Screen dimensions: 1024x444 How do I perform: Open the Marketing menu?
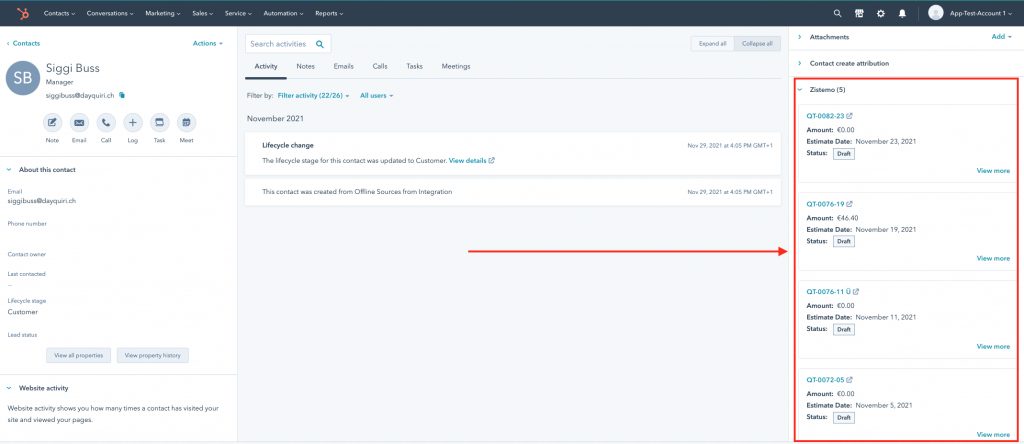pos(163,13)
